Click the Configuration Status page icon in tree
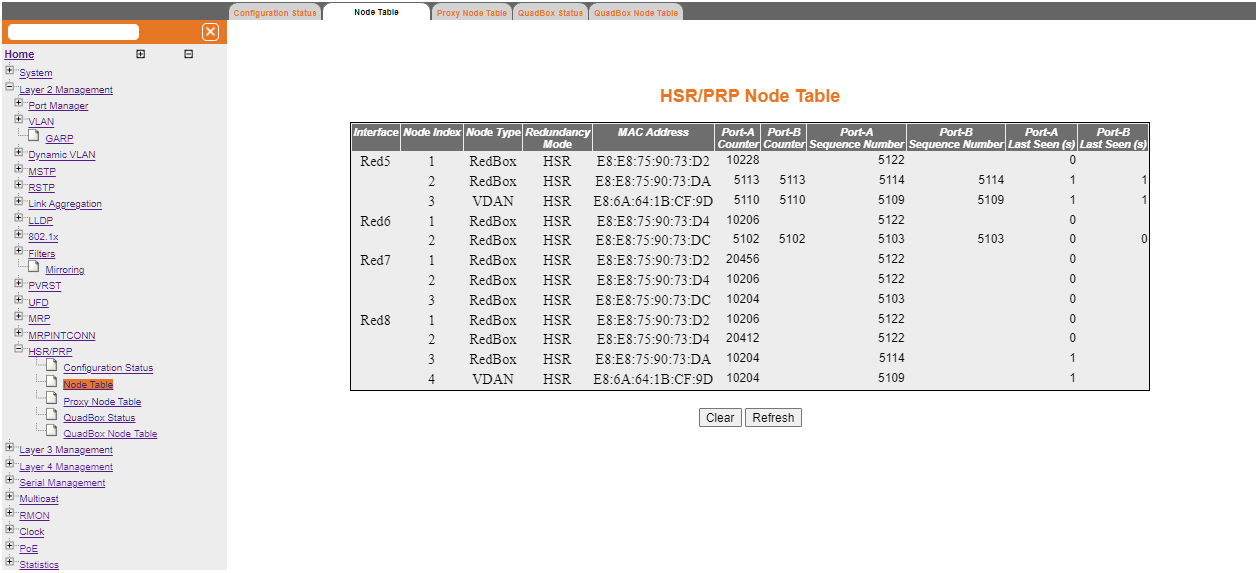The image size is (1256, 573). [x=52, y=366]
